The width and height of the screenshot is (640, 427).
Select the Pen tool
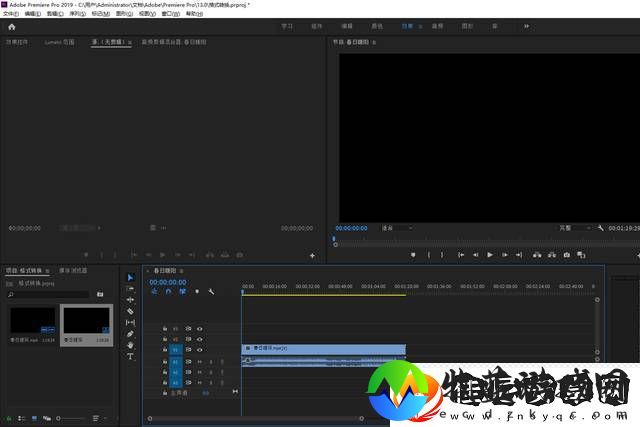pos(130,334)
